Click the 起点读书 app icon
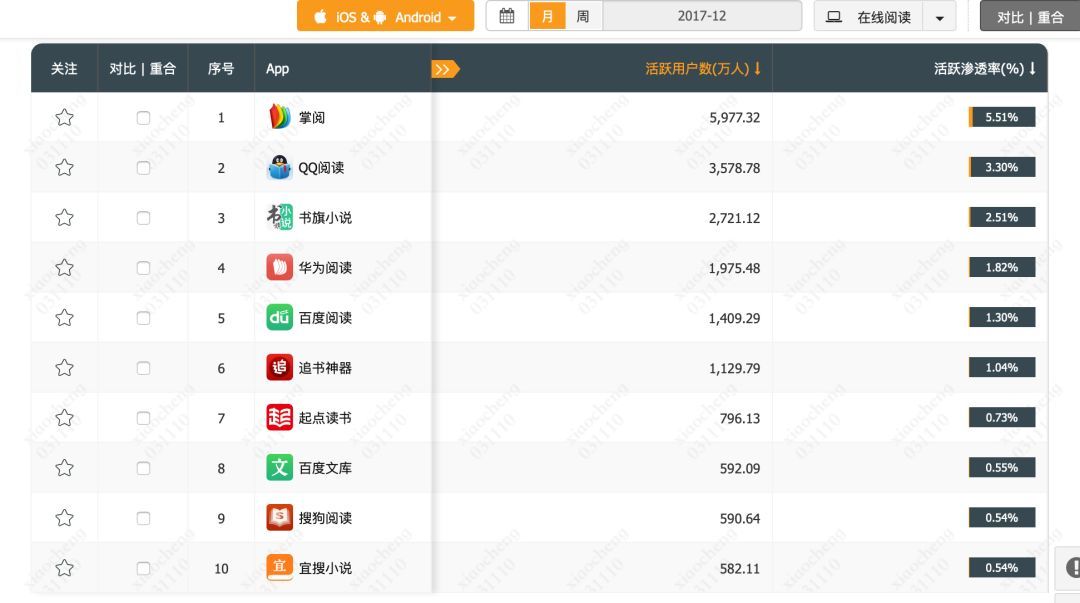 coord(279,417)
